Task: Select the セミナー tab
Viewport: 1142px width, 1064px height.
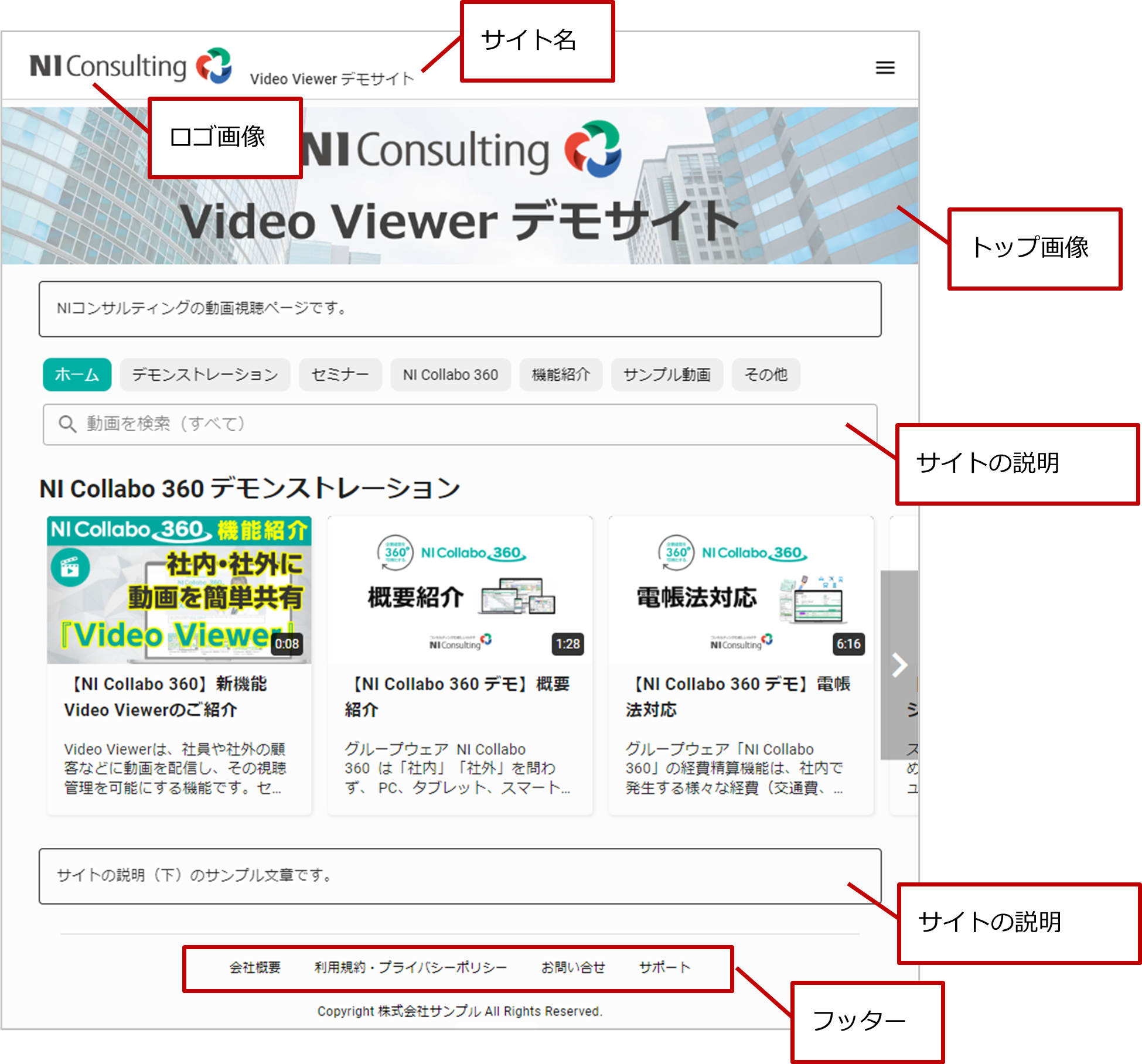Action: [340, 374]
